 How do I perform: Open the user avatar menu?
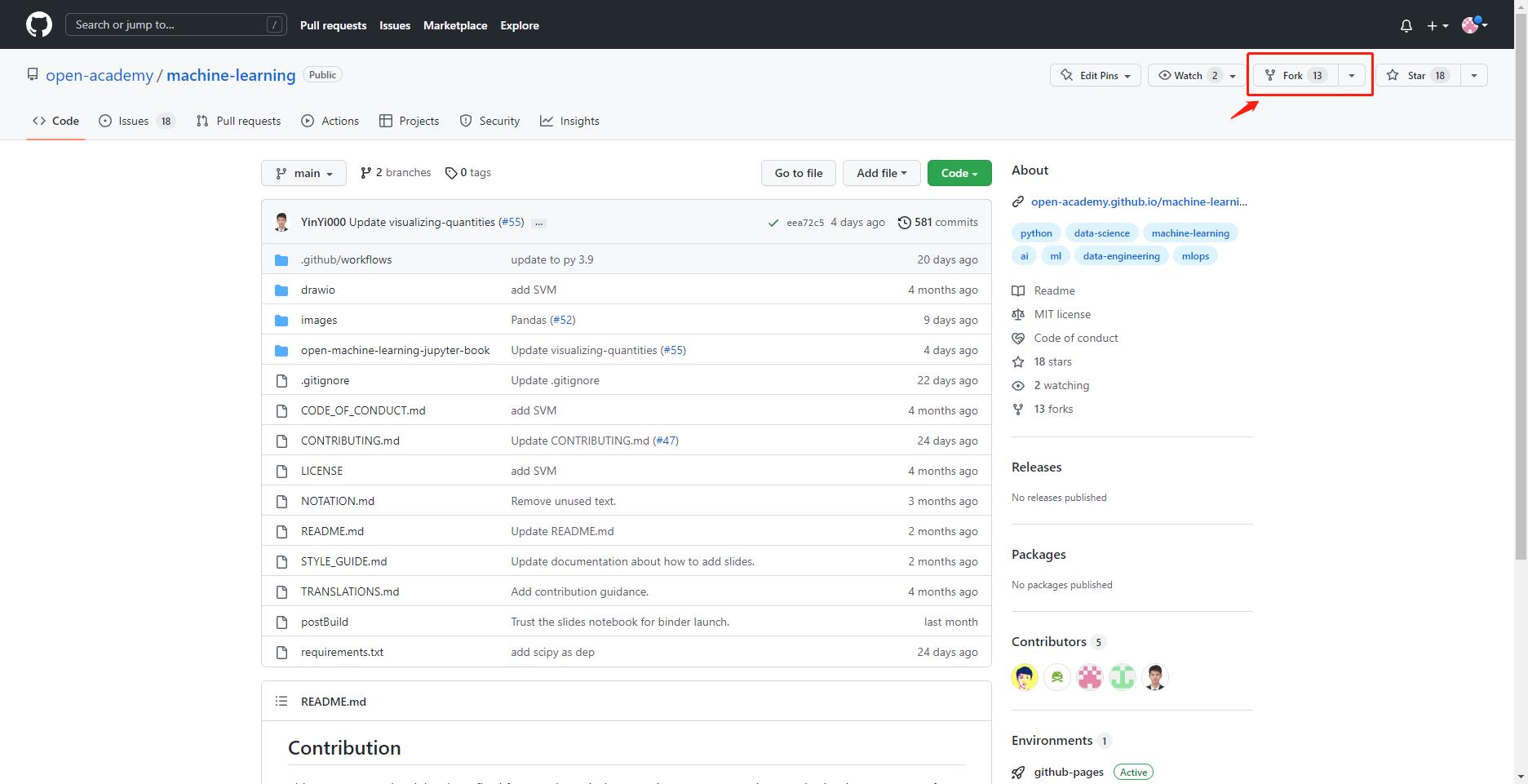click(1474, 25)
